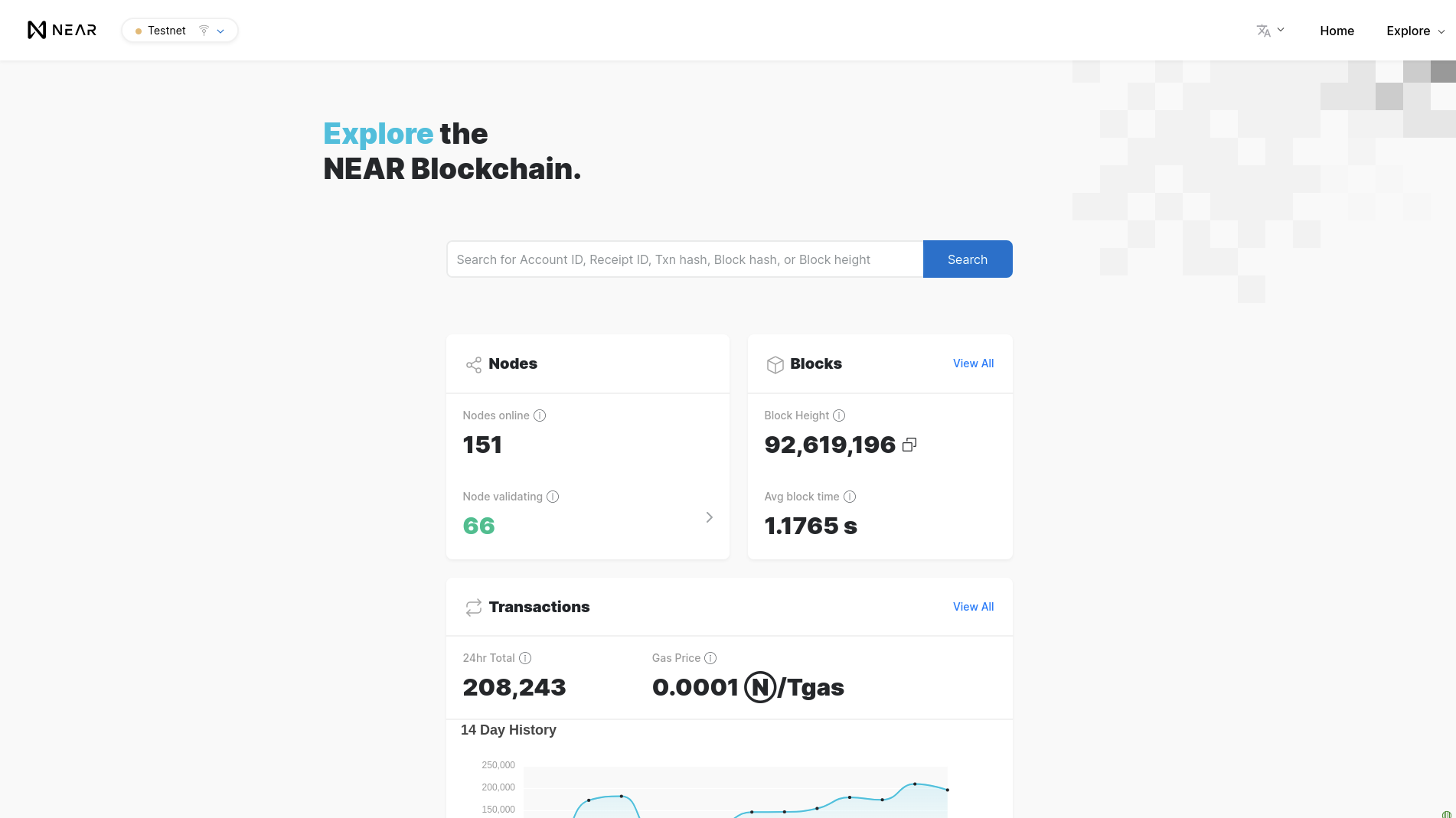Click the Nodes card heading
Screen dimensions: 1456x818
tap(513, 363)
